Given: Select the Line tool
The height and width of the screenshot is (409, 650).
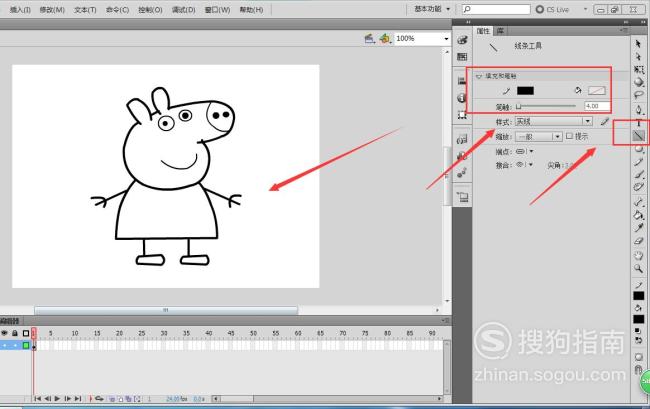Looking at the screenshot, I should click(638, 136).
